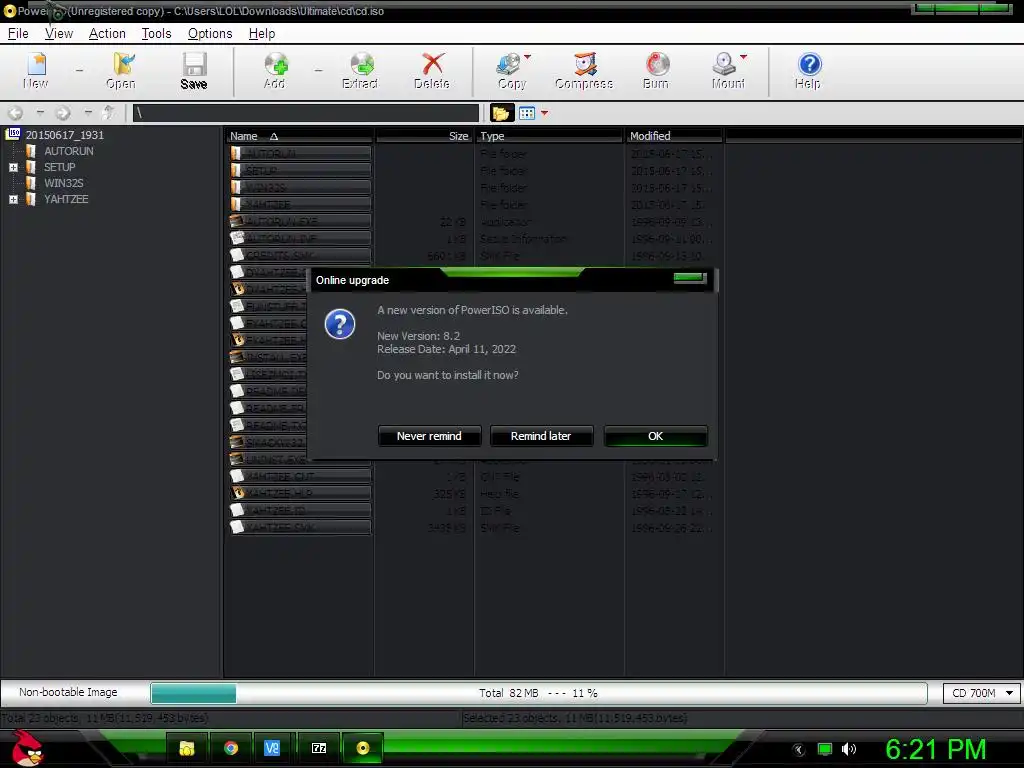
Task: Open the Action menu
Action: pyautogui.click(x=107, y=33)
